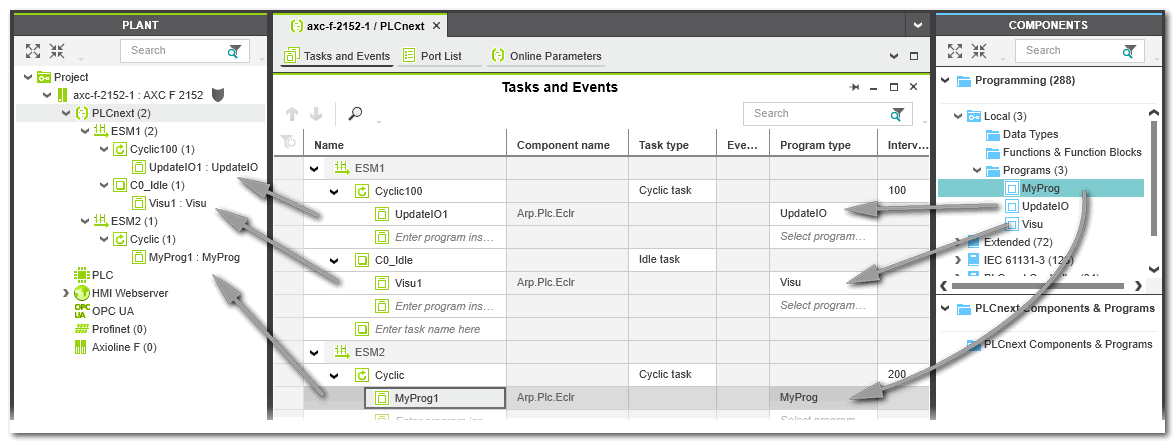The height and width of the screenshot is (444, 1176).
Task: Collapse the Programs folder in COMPONENTS
Action: (x=975, y=170)
